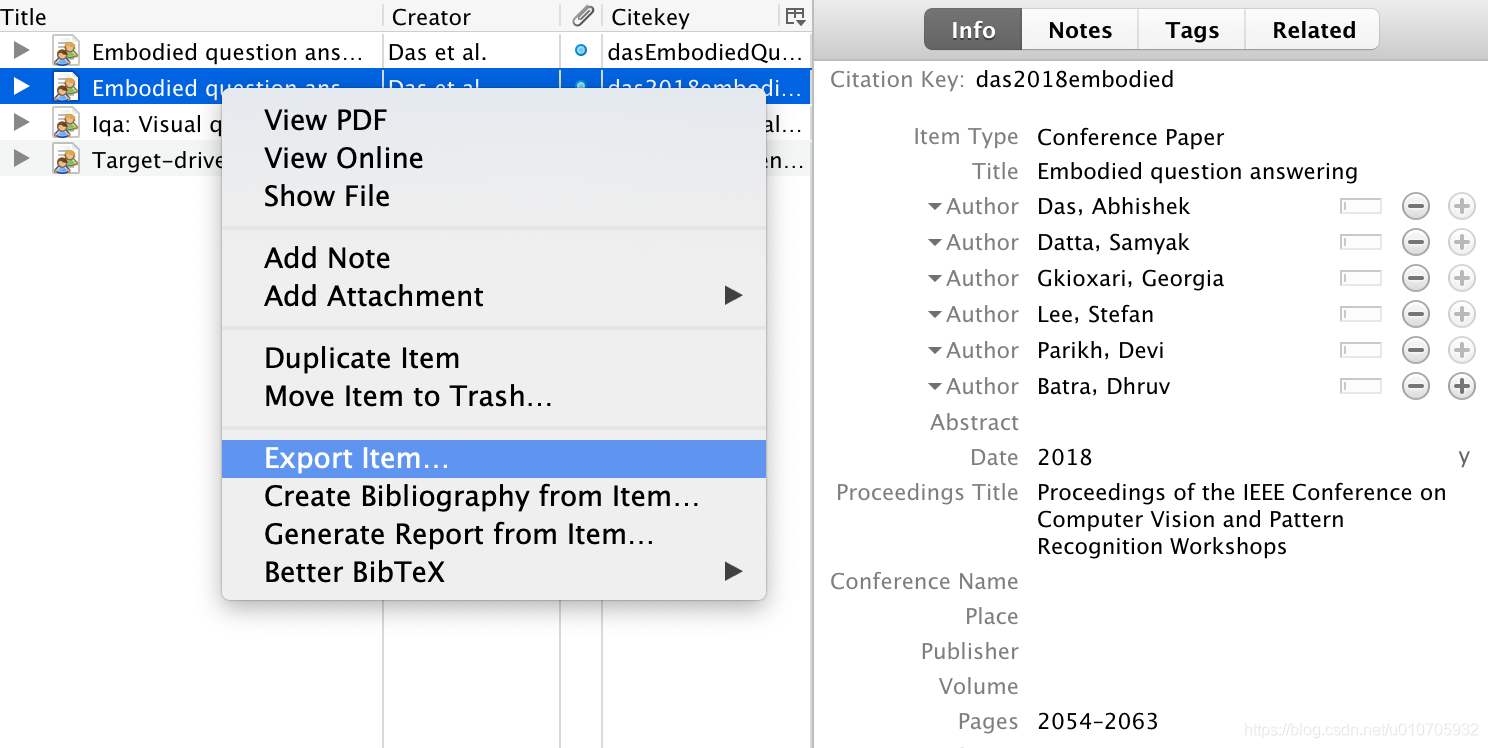1488x748 pixels.
Task: Toggle name field mode for Gkioxari, Georgia
Action: tap(1360, 278)
